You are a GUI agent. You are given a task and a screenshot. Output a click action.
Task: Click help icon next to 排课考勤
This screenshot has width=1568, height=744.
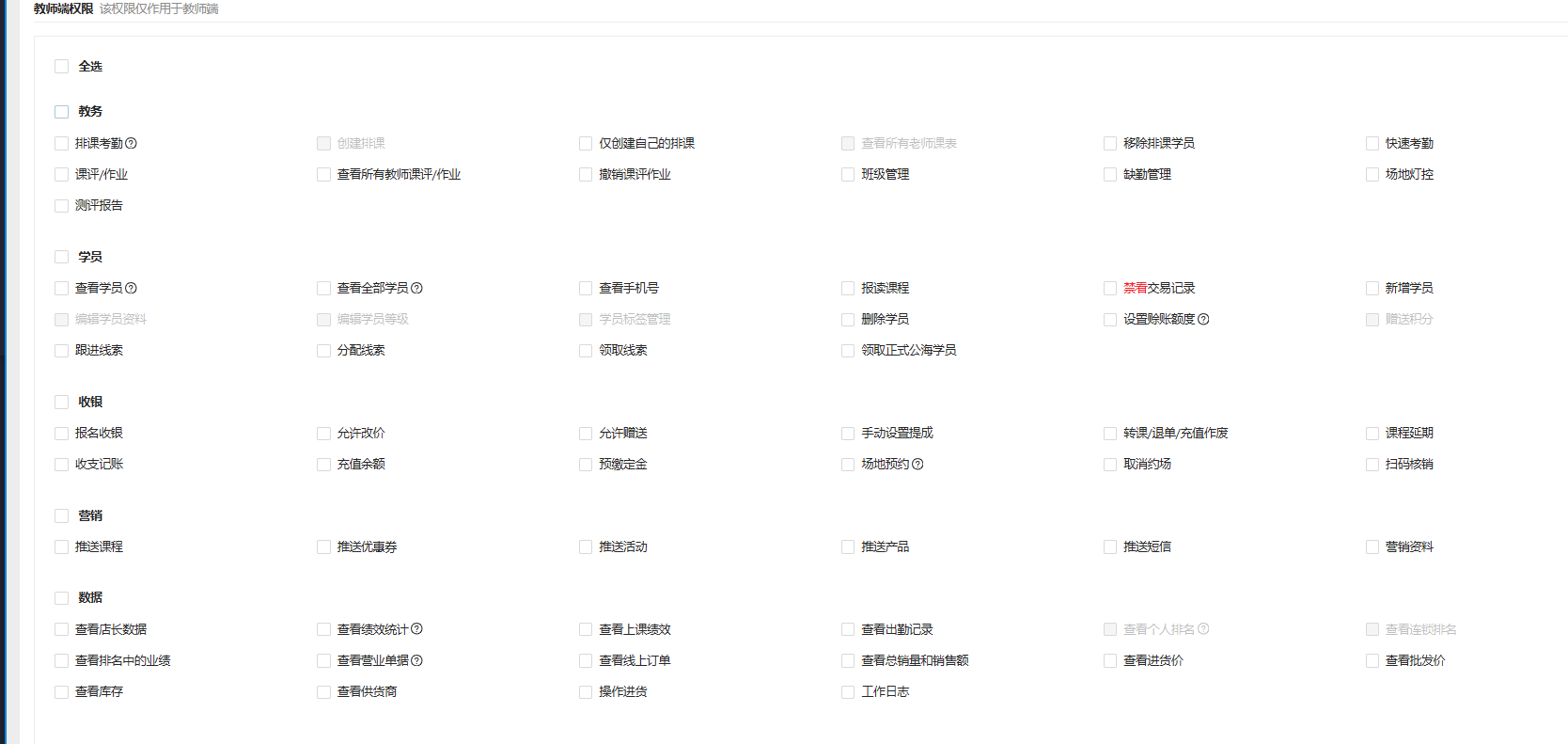[132, 143]
